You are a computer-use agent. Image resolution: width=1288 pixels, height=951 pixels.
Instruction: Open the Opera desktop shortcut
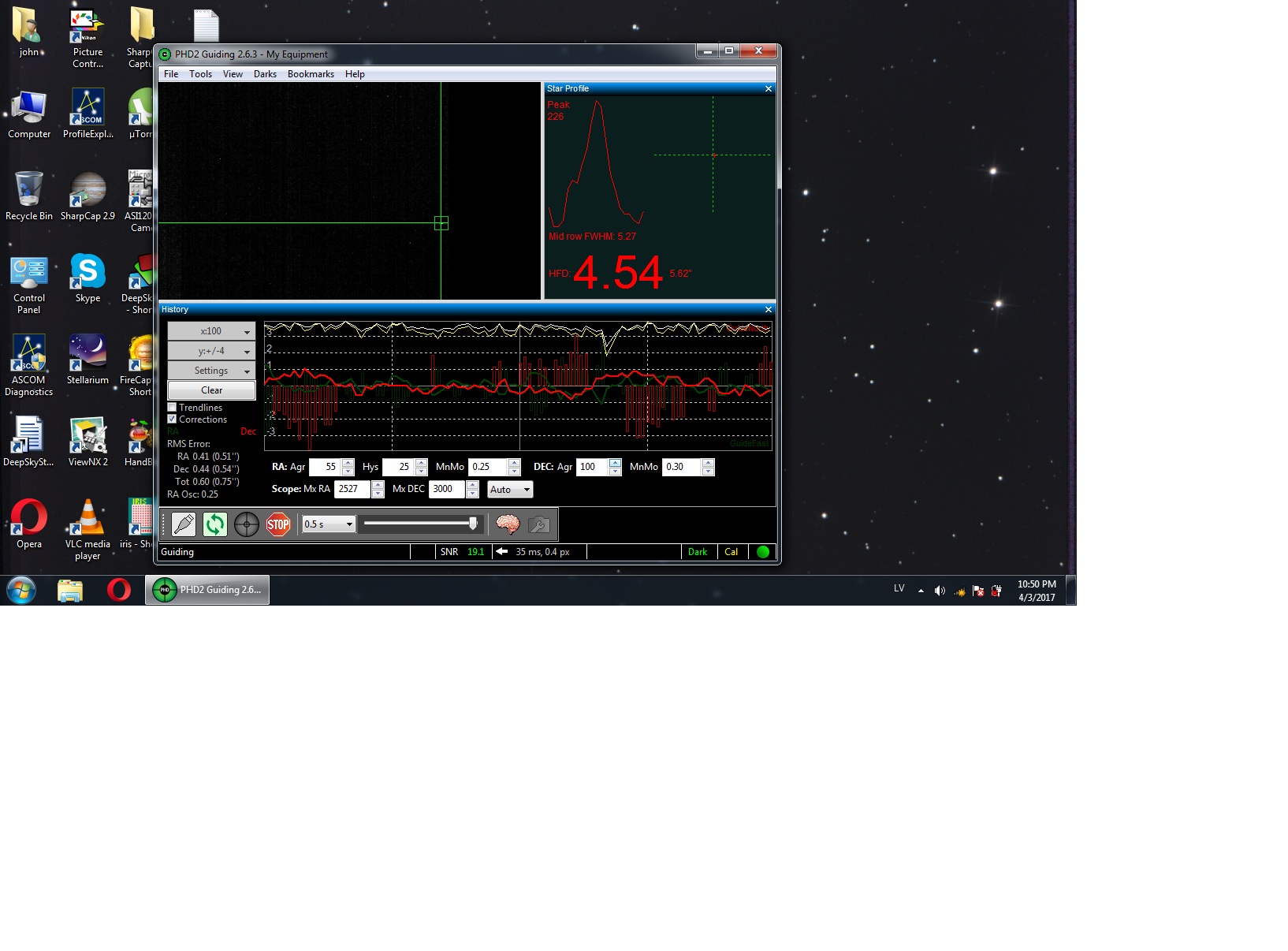tap(29, 524)
